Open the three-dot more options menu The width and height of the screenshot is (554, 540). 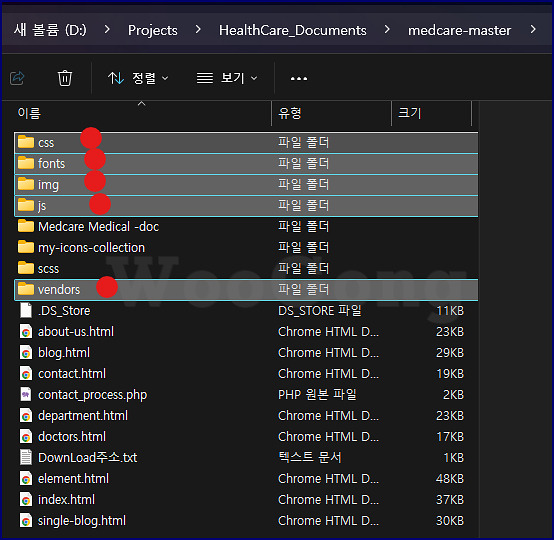(299, 78)
